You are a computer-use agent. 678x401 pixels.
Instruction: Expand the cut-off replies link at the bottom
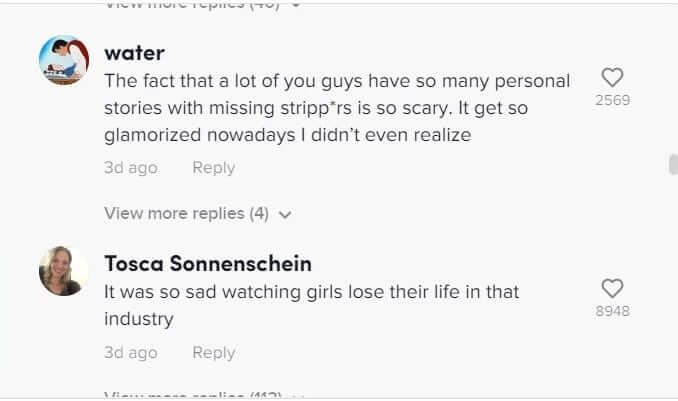195,395
